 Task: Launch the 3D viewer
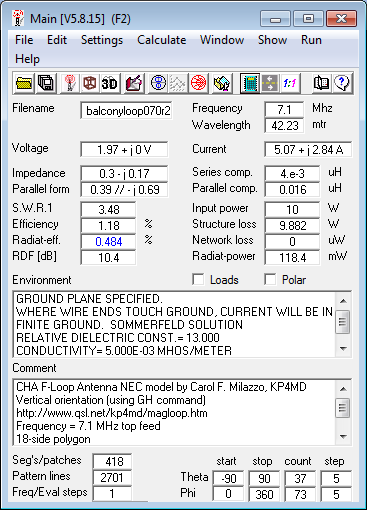click(110, 83)
